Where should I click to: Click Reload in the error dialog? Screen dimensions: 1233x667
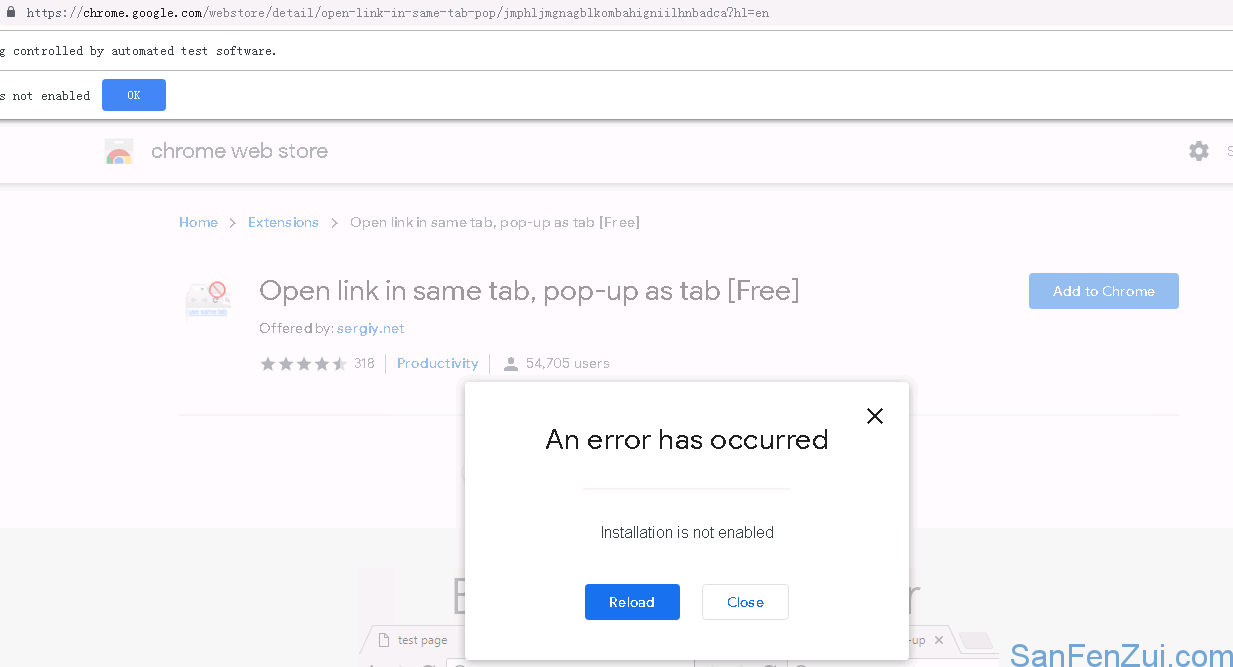coord(632,602)
